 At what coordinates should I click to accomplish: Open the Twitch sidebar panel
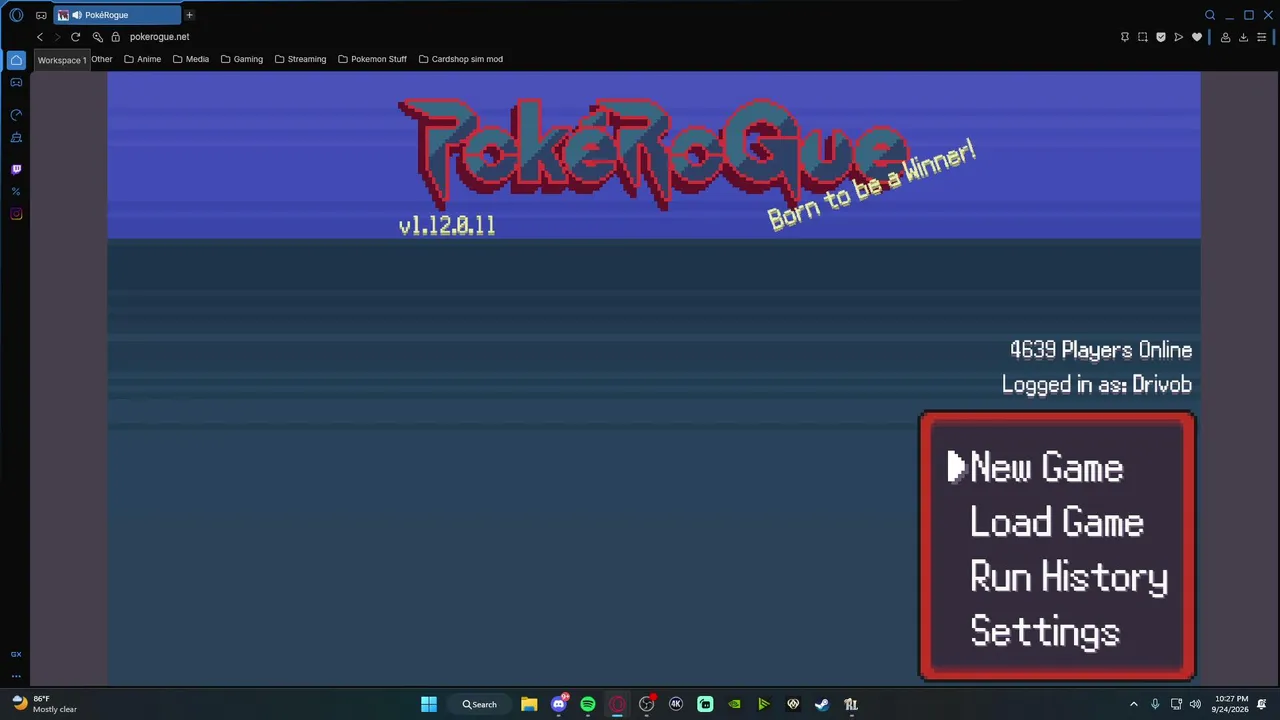(16, 170)
